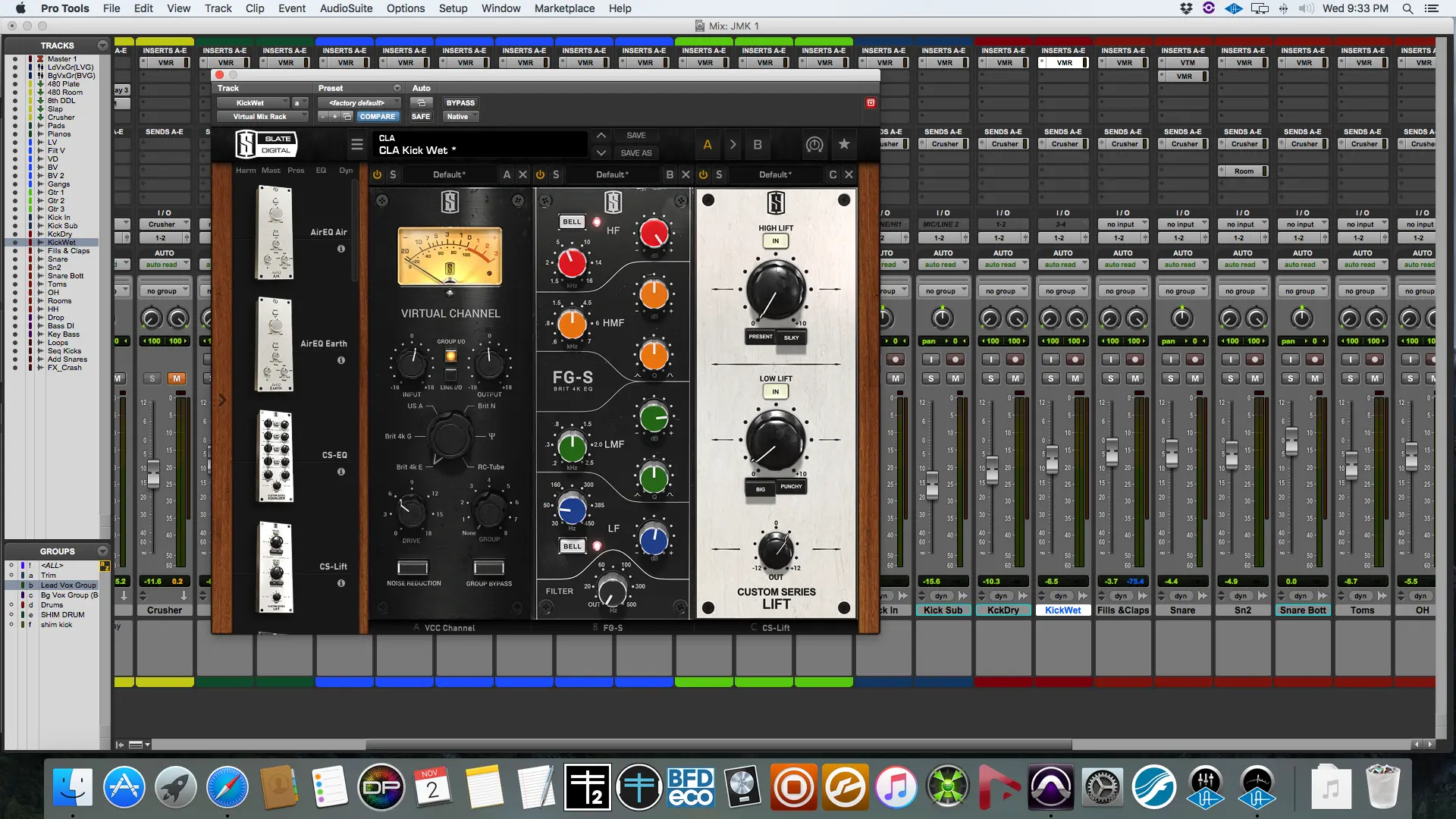Click the SAVE AS preset button
This screenshot has height=819, width=1456.
tap(635, 152)
